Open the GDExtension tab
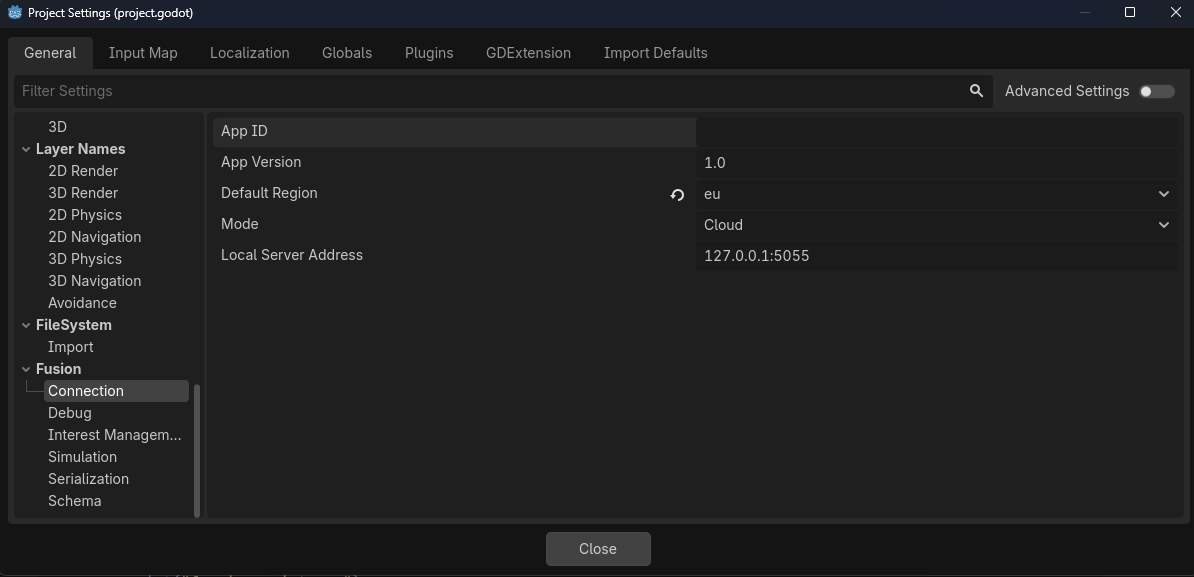Screen dimensions: 1194x577 coord(528,53)
